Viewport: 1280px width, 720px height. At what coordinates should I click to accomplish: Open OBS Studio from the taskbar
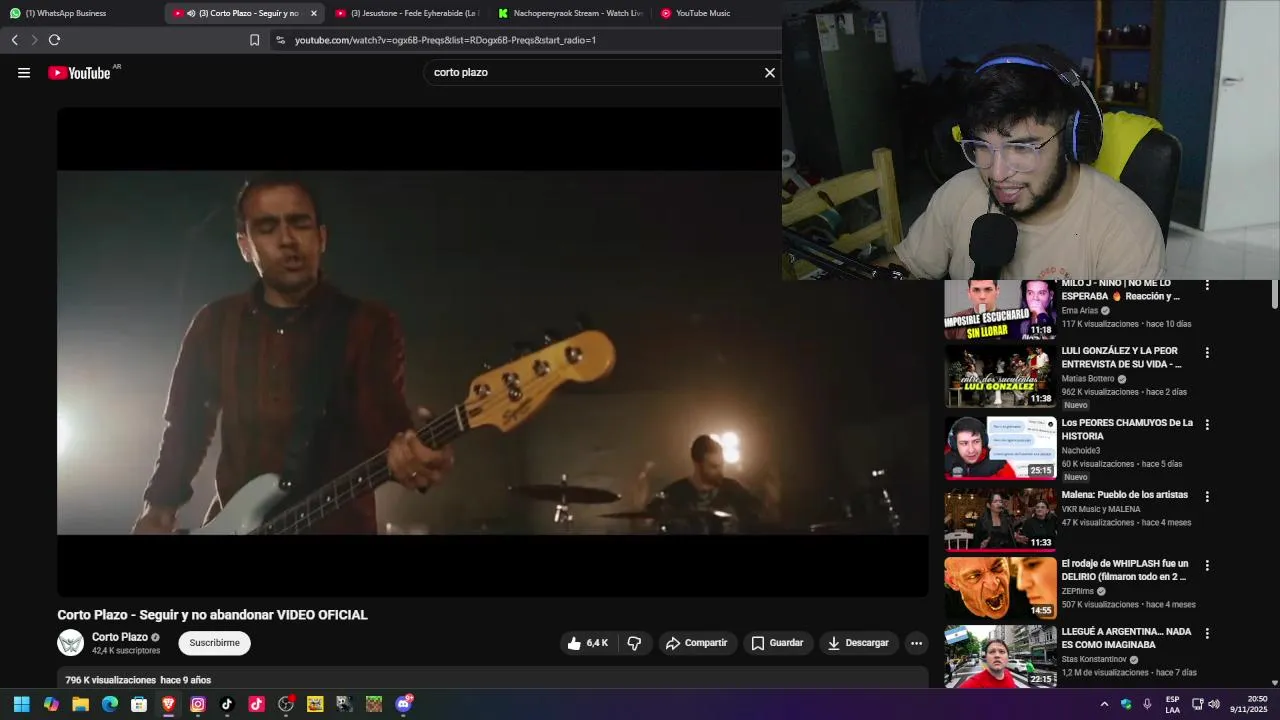click(x=286, y=704)
